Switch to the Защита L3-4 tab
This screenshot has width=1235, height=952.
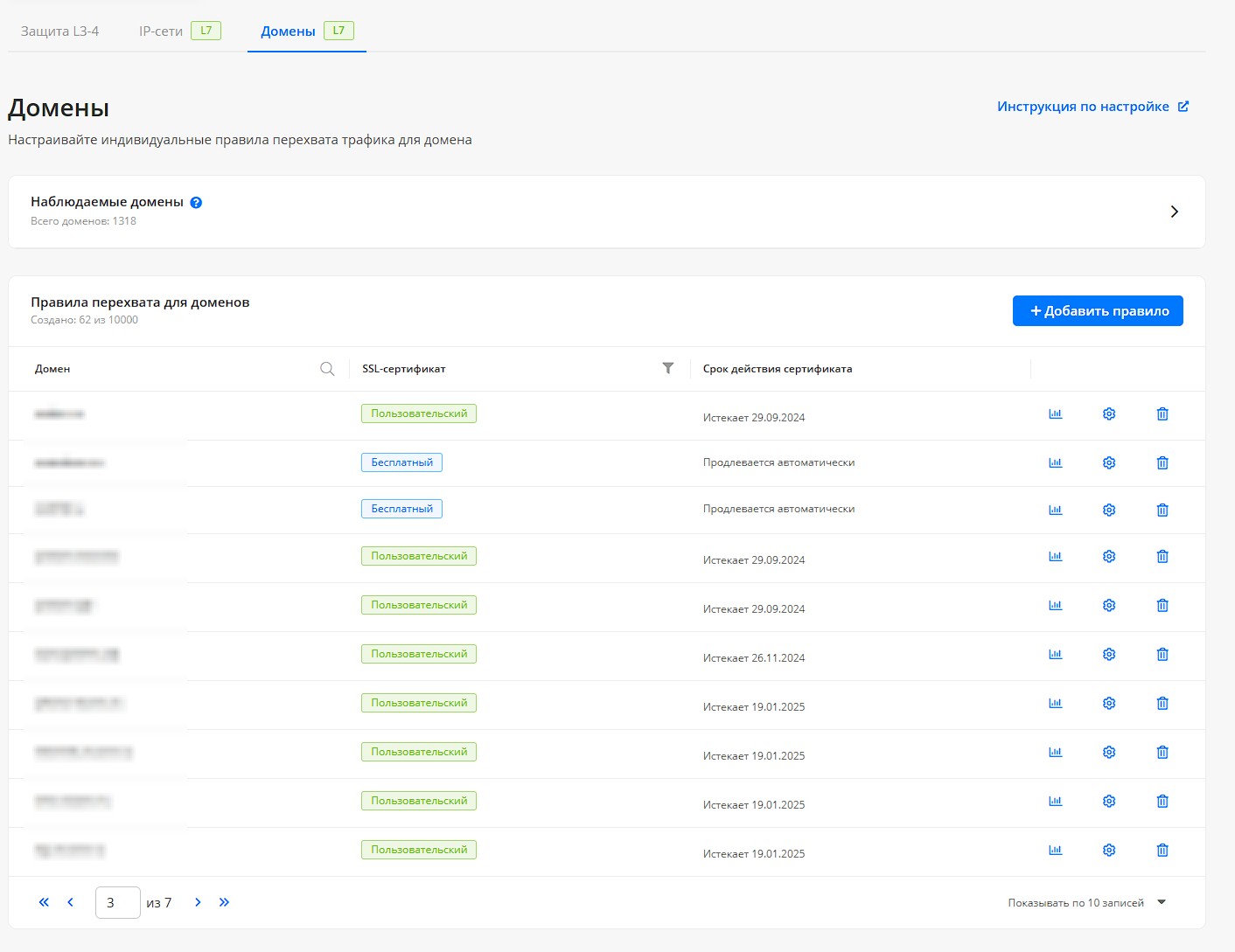point(59,31)
